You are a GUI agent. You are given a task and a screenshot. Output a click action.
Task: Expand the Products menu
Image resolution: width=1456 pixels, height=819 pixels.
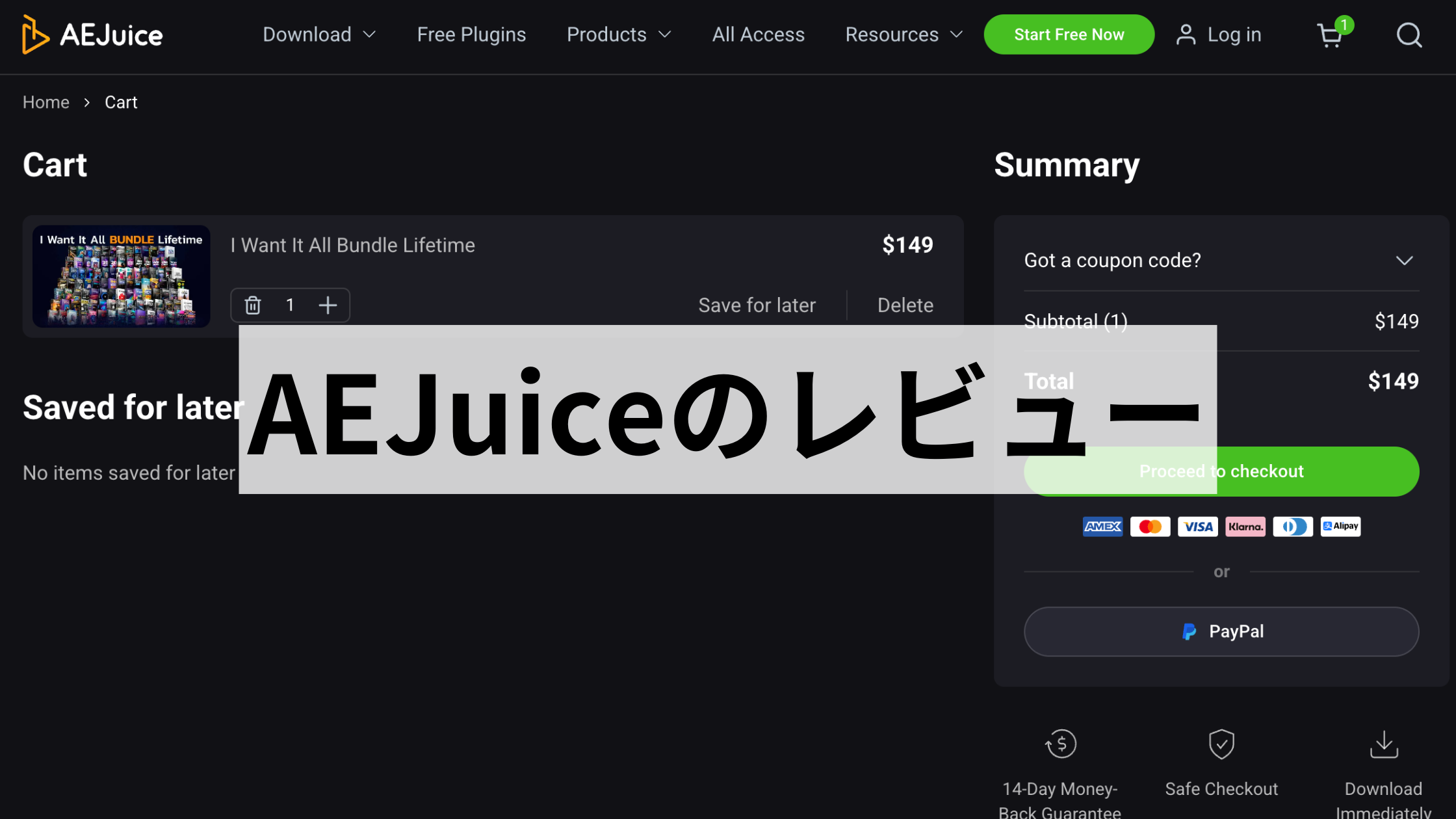coord(619,34)
